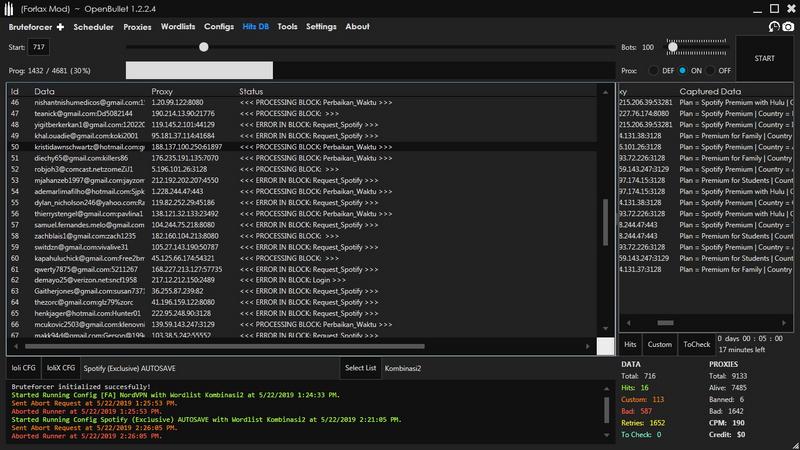Screen dimensions: 800x450
Task: Click the proxies 'Alive: 7485' statistic
Action: [x=728, y=388]
